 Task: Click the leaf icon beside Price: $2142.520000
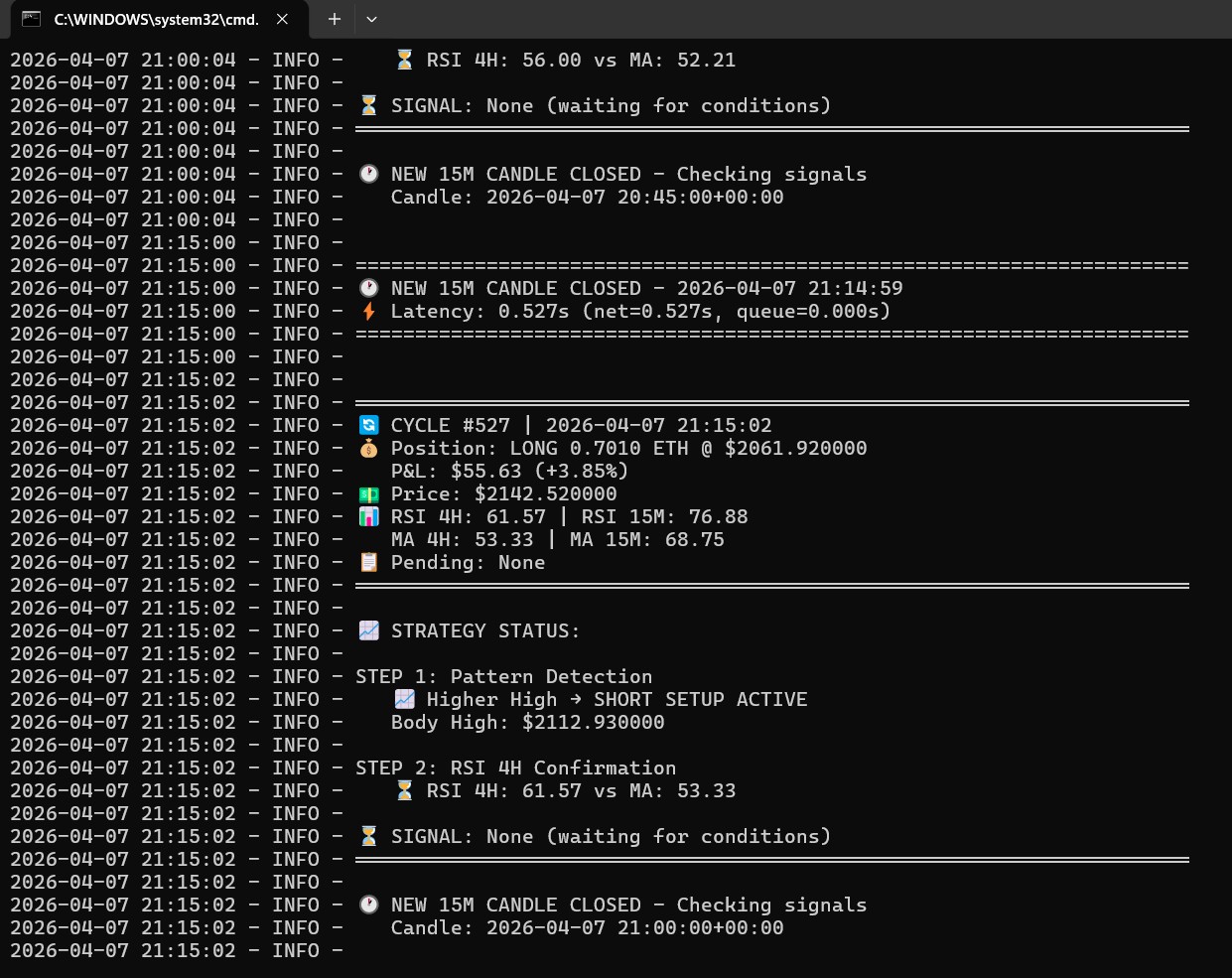pos(368,493)
